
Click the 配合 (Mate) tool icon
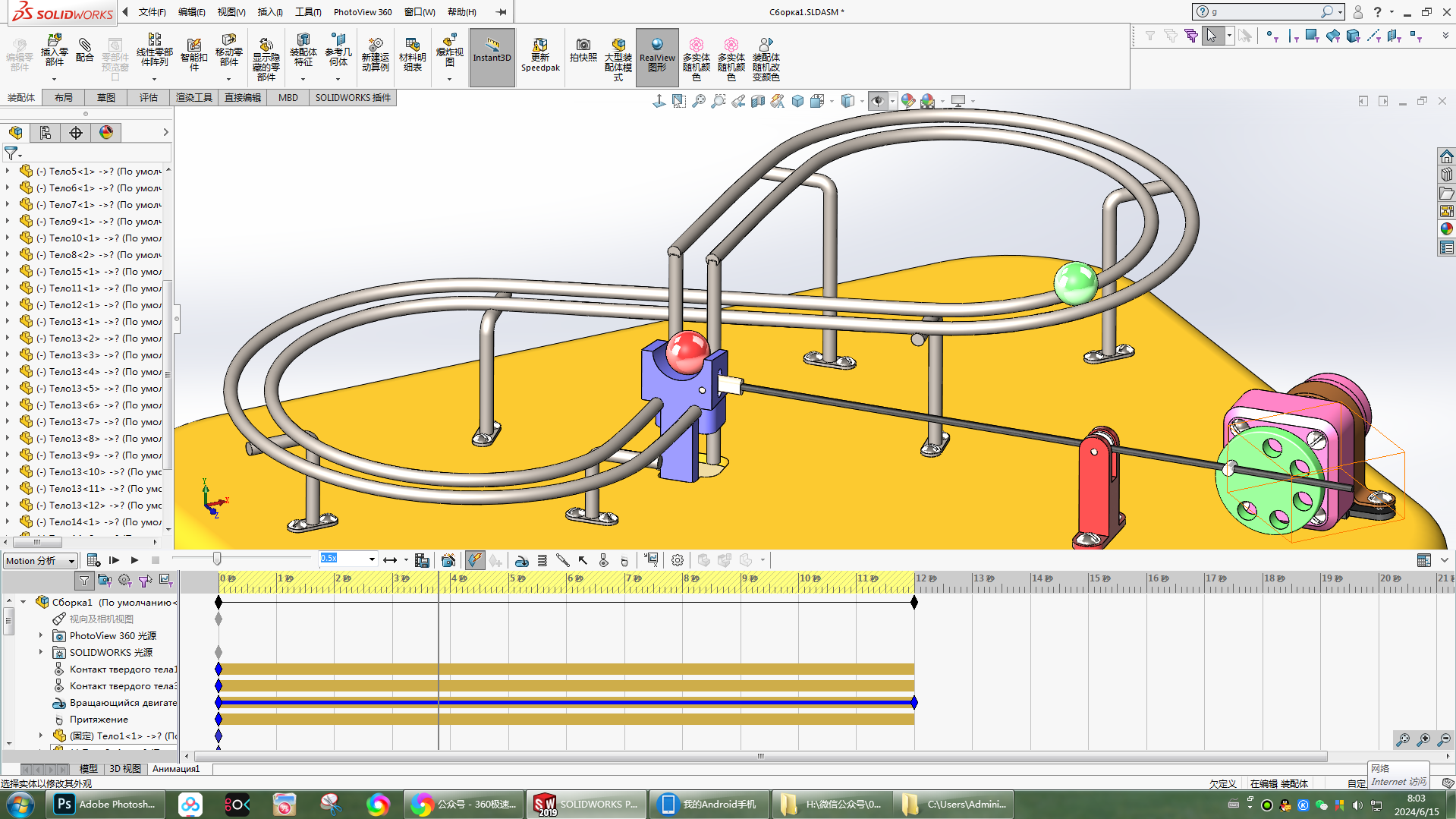[x=85, y=50]
